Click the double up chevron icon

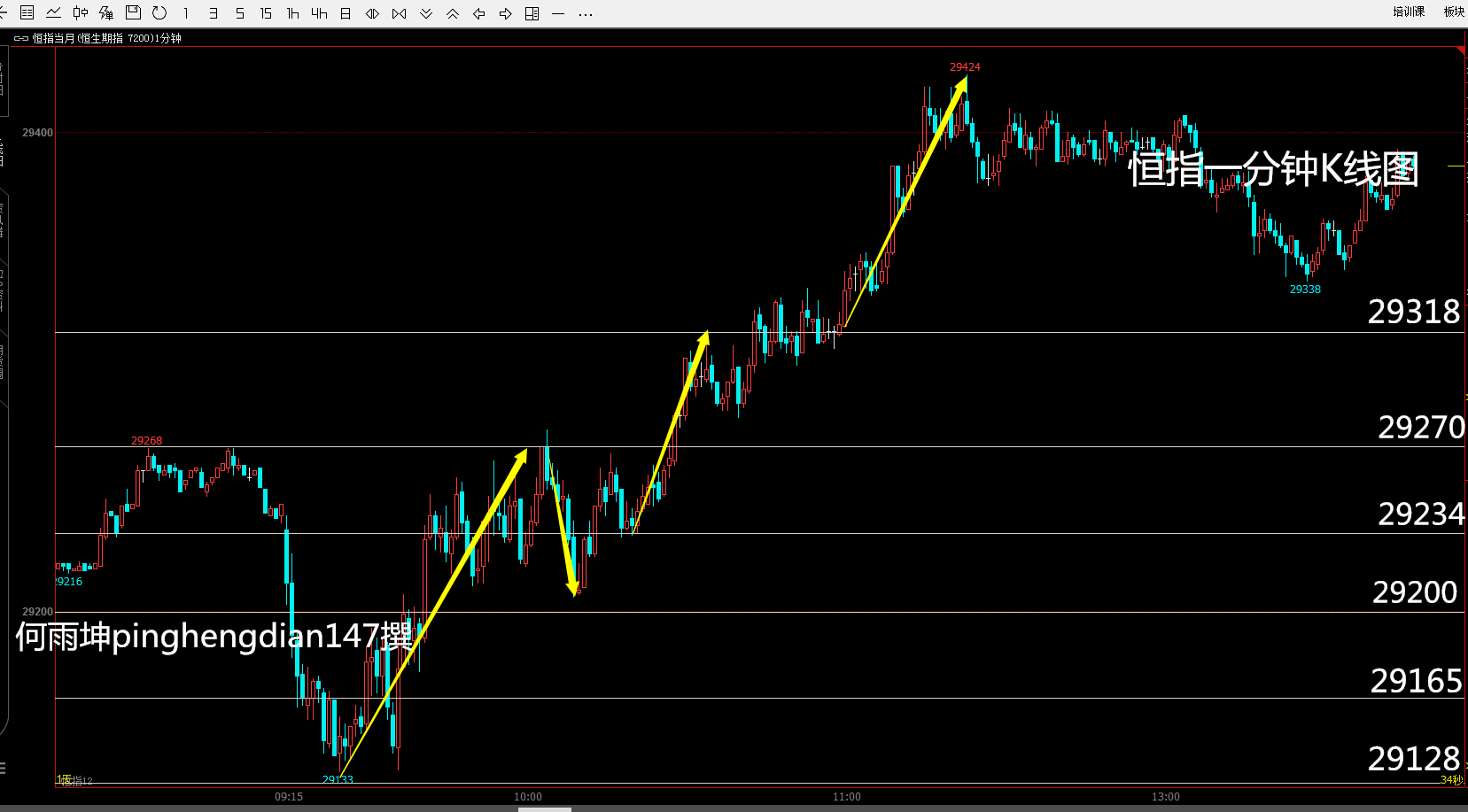453,13
